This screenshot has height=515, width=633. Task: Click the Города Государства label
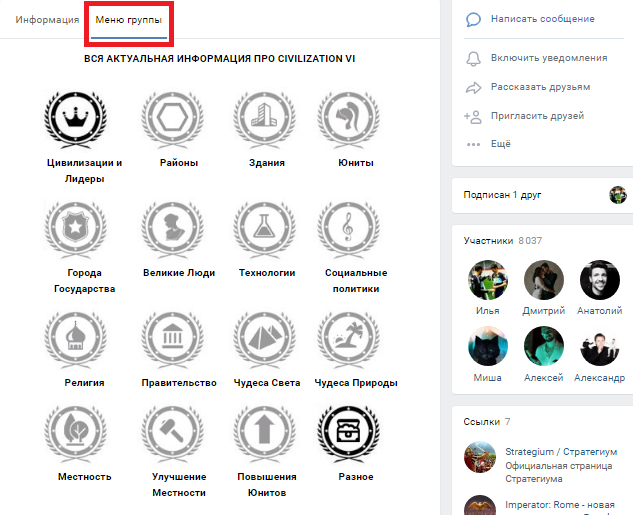click(84, 281)
